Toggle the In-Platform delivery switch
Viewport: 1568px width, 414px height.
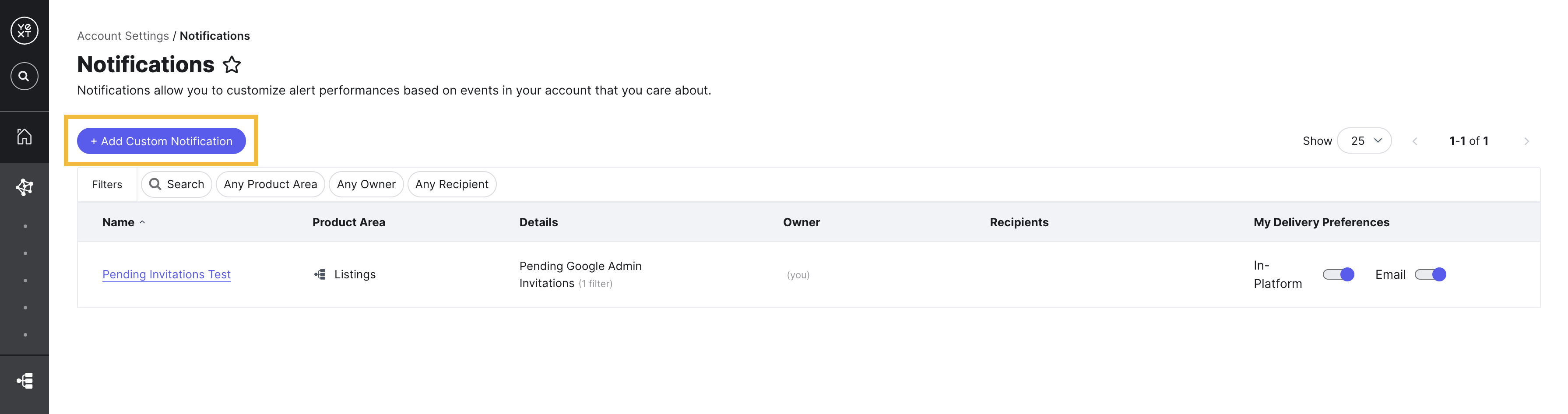[1338, 274]
